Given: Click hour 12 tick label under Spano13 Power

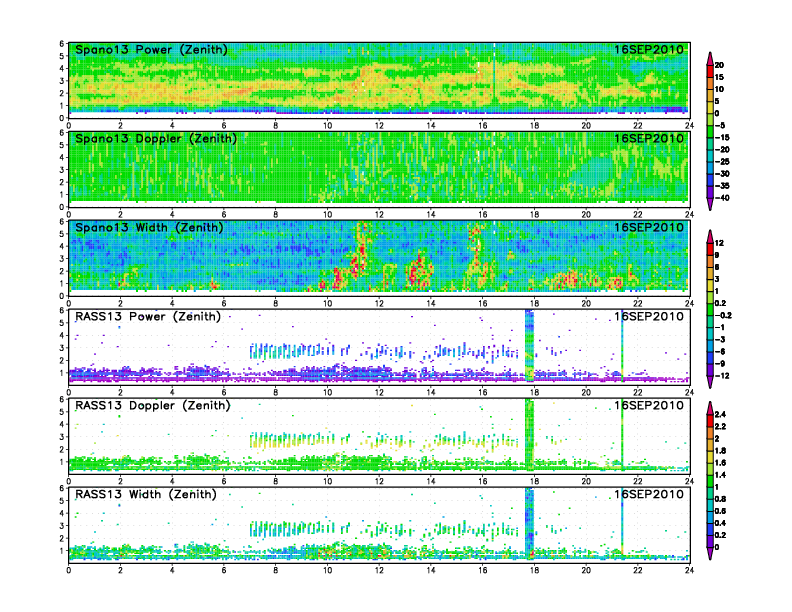Looking at the screenshot, I should coord(379,126).
